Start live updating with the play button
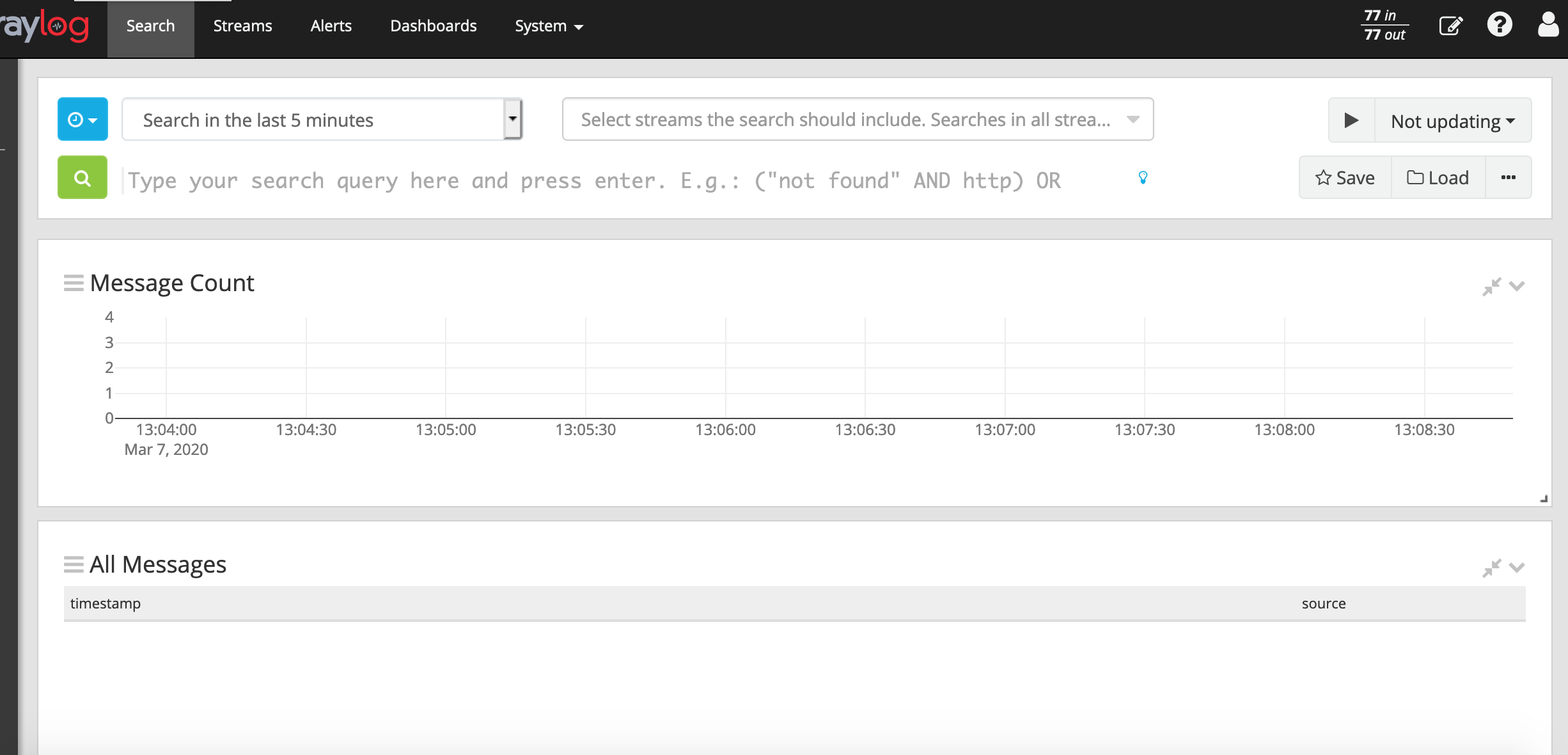 tap(1351, 120)
